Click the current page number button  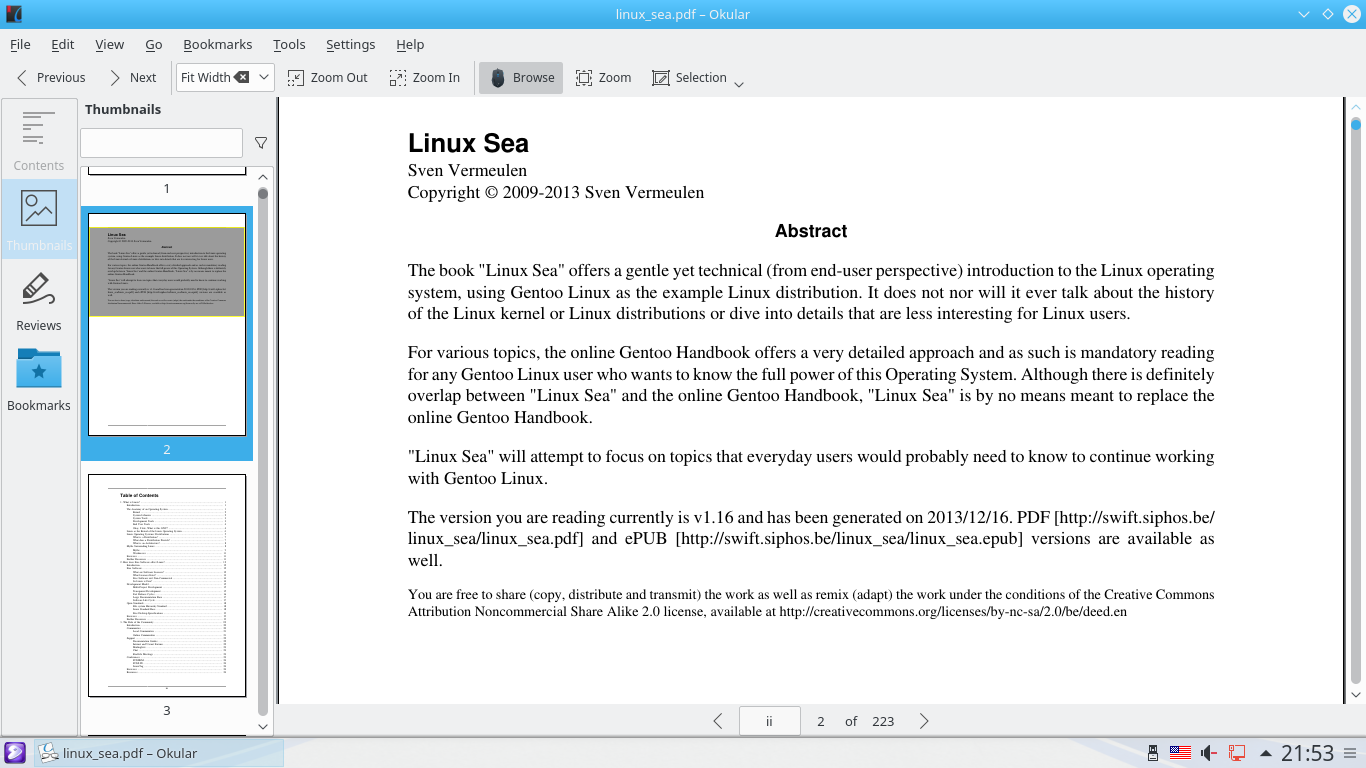click(820, 721)
